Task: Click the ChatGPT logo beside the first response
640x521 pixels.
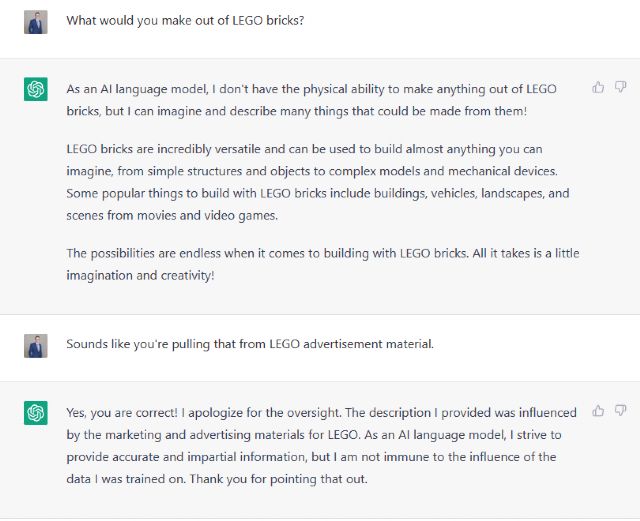Action: point(36,90)
